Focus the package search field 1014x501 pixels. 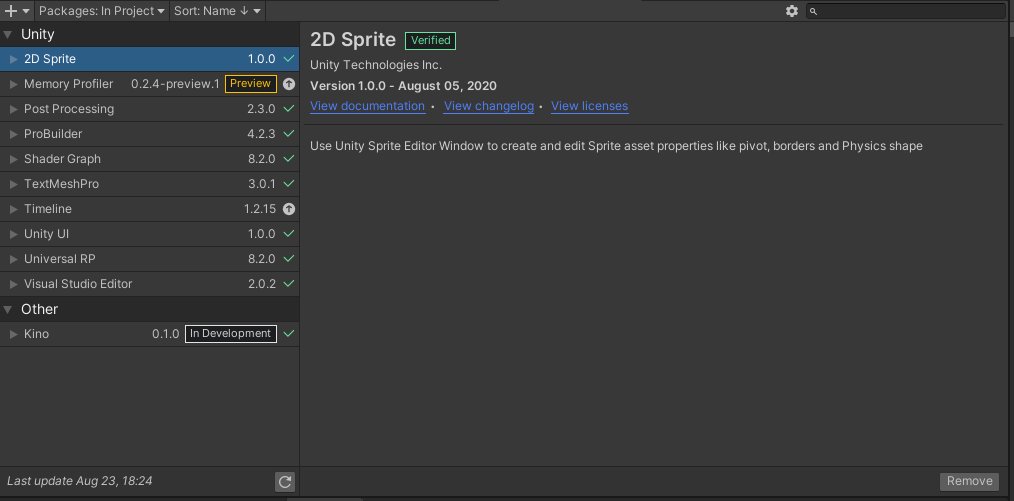910,11
